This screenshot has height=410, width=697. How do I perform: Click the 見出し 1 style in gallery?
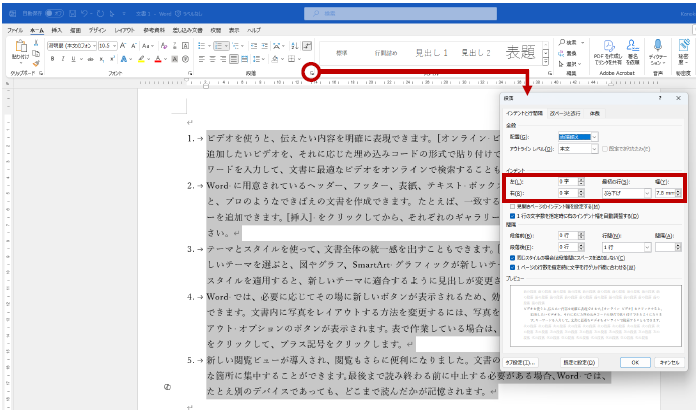(x=432, y=52)
